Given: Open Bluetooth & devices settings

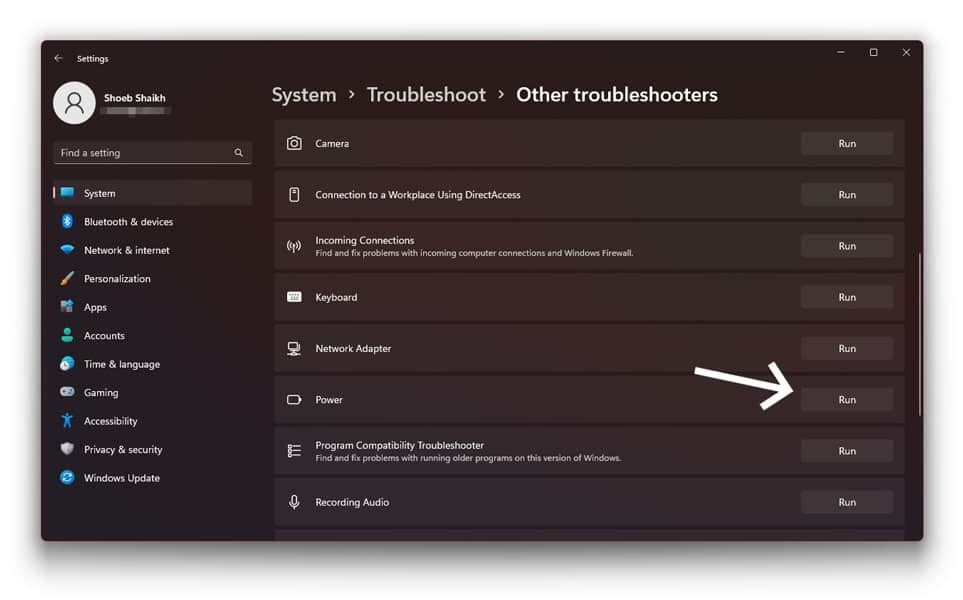Looking at the screenshot, I should 152,222.
